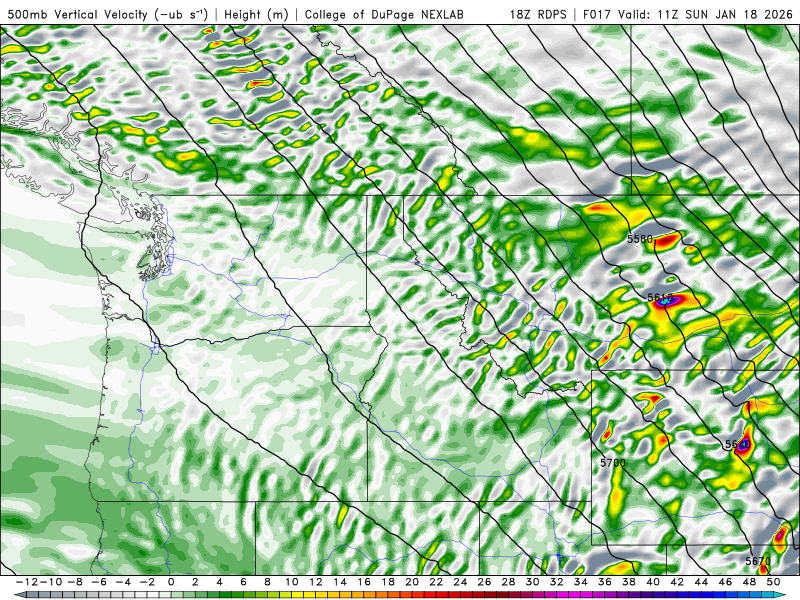Click the -12 value on the color scale
Screen dimensions: 800x600
(26, 582)
